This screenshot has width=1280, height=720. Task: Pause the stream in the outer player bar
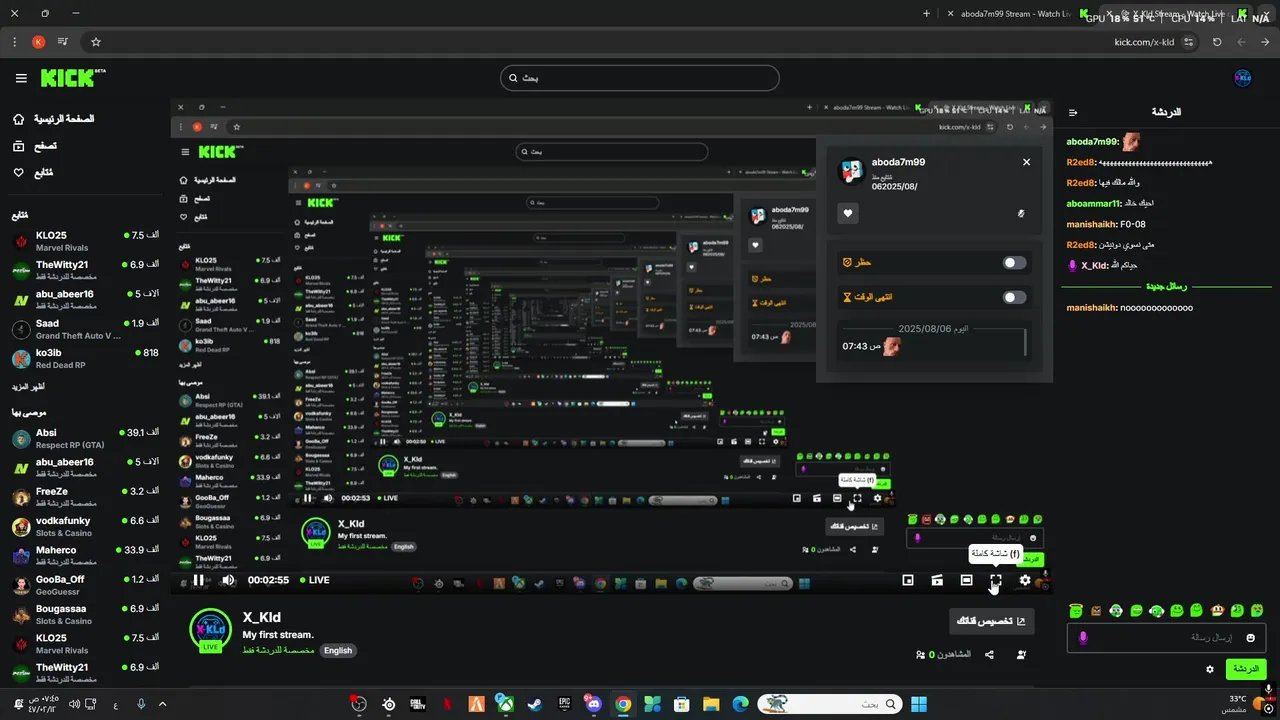[x=198, y=580]
